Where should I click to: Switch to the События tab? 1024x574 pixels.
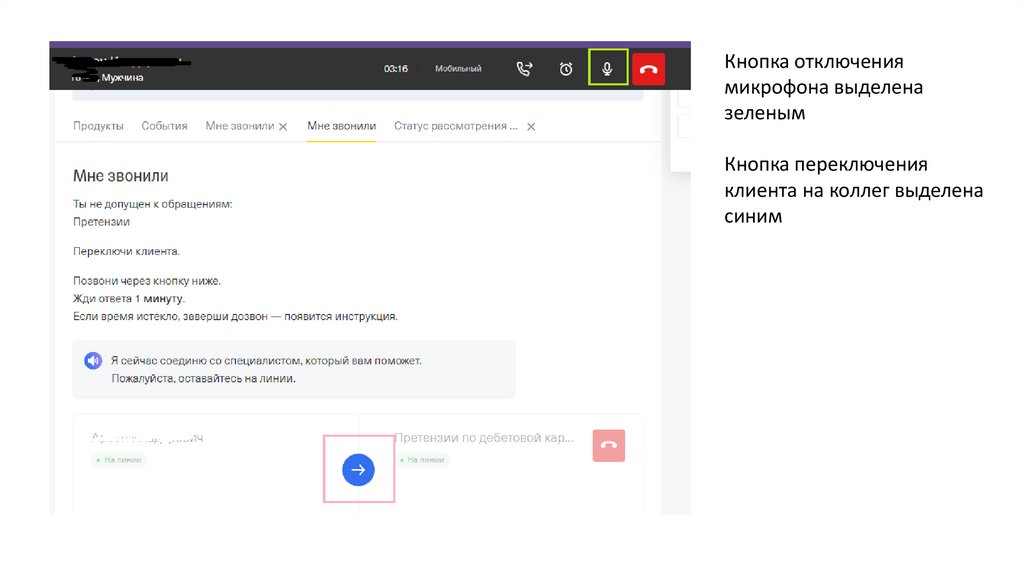(164, 126)
